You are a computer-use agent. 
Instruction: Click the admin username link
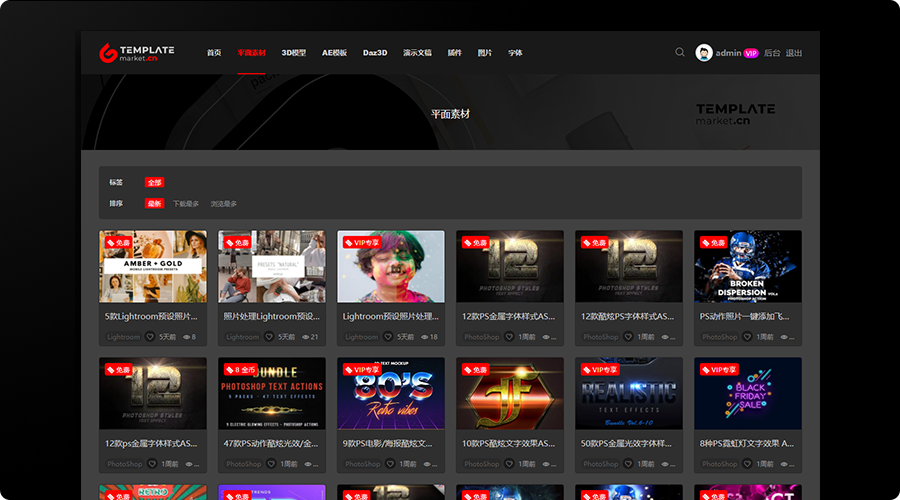pyautogui.click(x=728, y=53)
